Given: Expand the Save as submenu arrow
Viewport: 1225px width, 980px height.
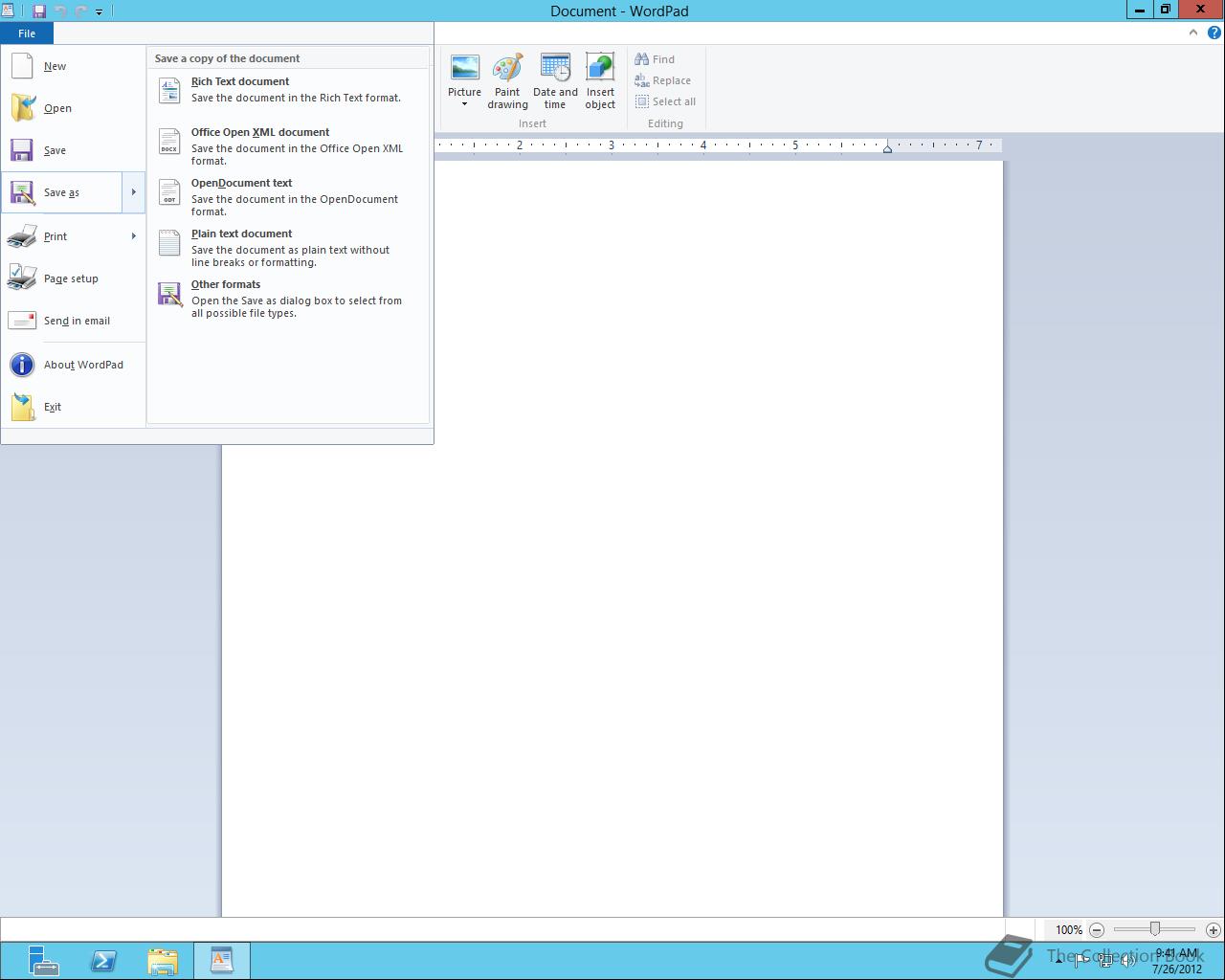Looking at the screenshot, I should (x=133, y=192).
